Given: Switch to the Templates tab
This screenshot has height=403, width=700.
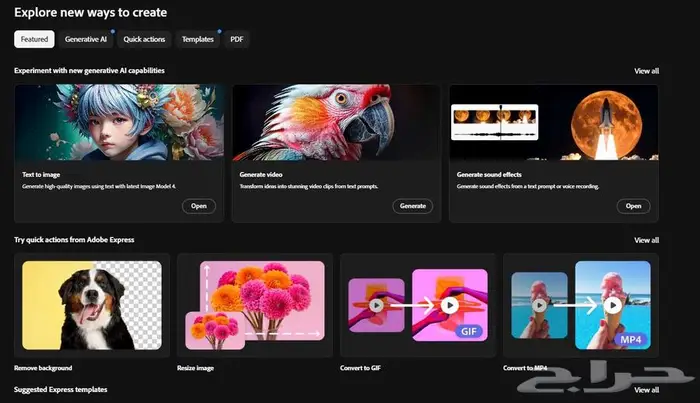Looking at the screenshot, I should pyautogui.click(x=197, y=39).
